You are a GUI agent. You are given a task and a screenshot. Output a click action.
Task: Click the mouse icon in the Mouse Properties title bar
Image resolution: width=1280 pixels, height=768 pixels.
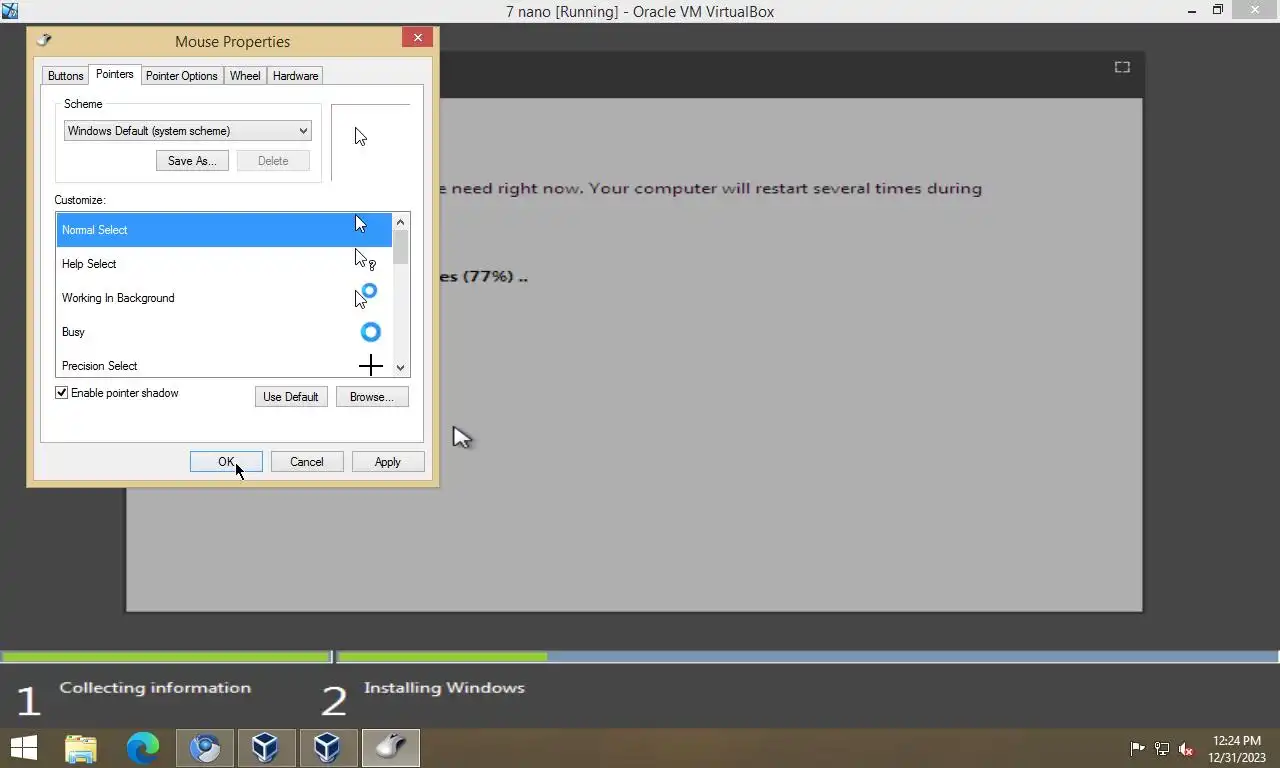pyautogui.click(x=43, y=41)
